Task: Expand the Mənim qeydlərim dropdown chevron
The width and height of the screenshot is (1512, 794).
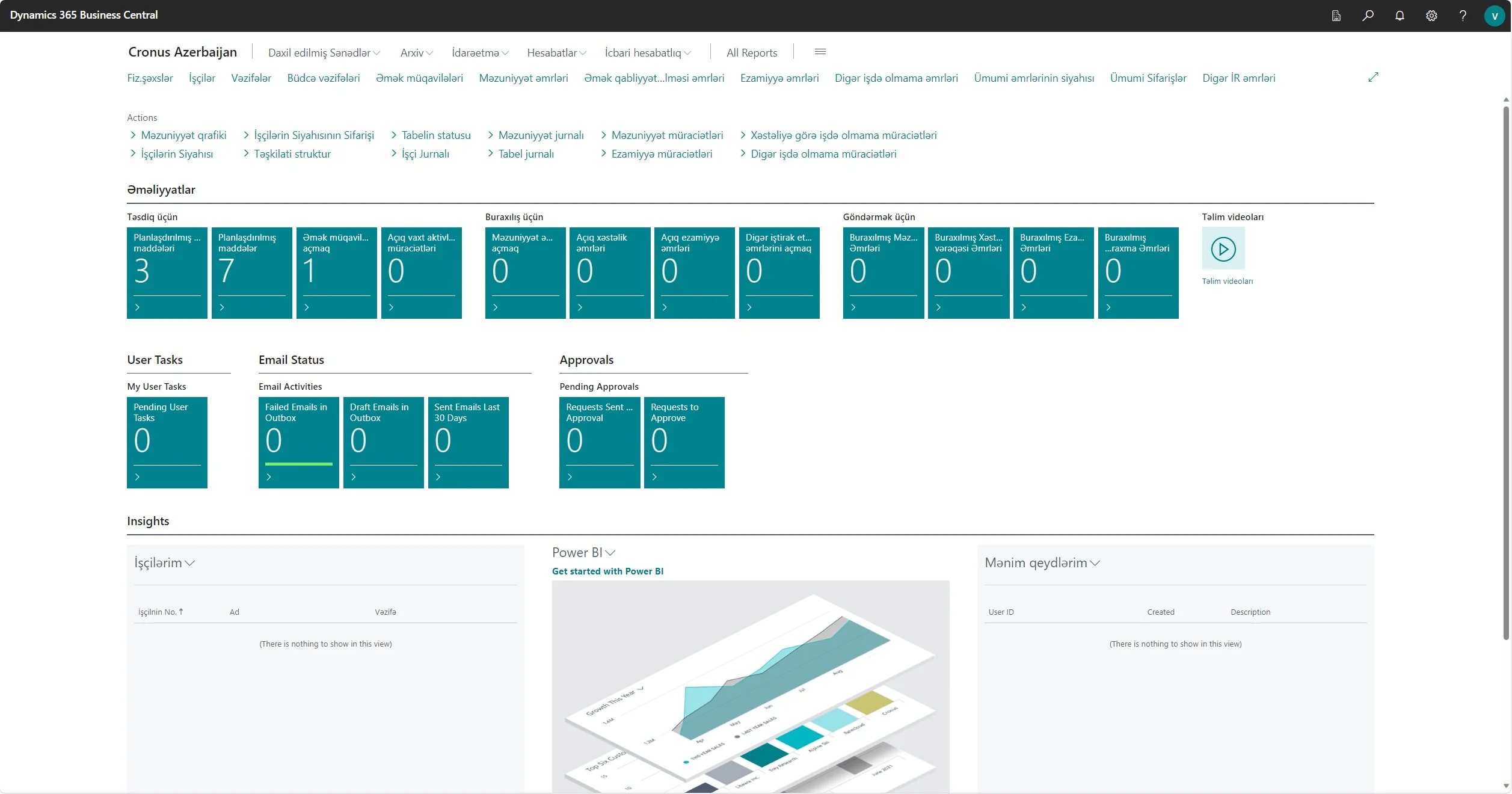Action: click(1095, 563)
